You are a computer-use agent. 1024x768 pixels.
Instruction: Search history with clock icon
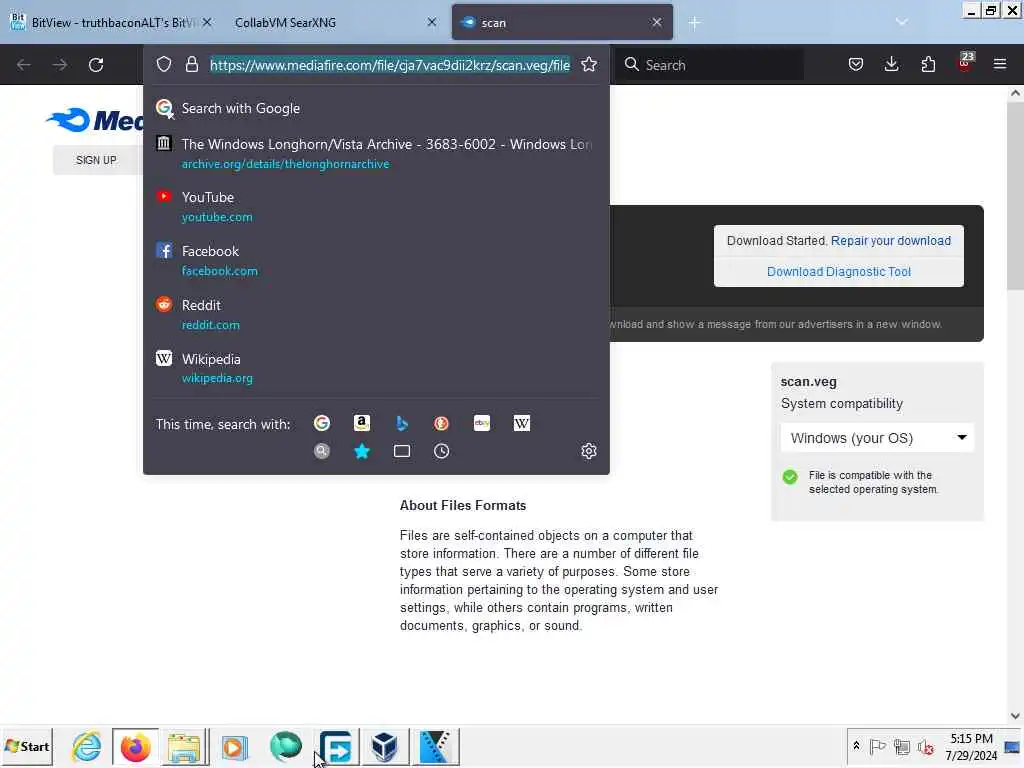[x=441, y=451]
